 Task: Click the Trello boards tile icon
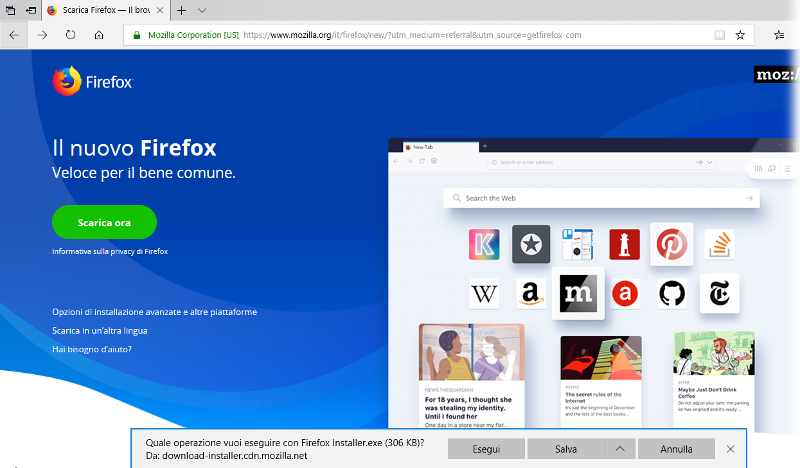pyautogui.click(x=578, y=244)
